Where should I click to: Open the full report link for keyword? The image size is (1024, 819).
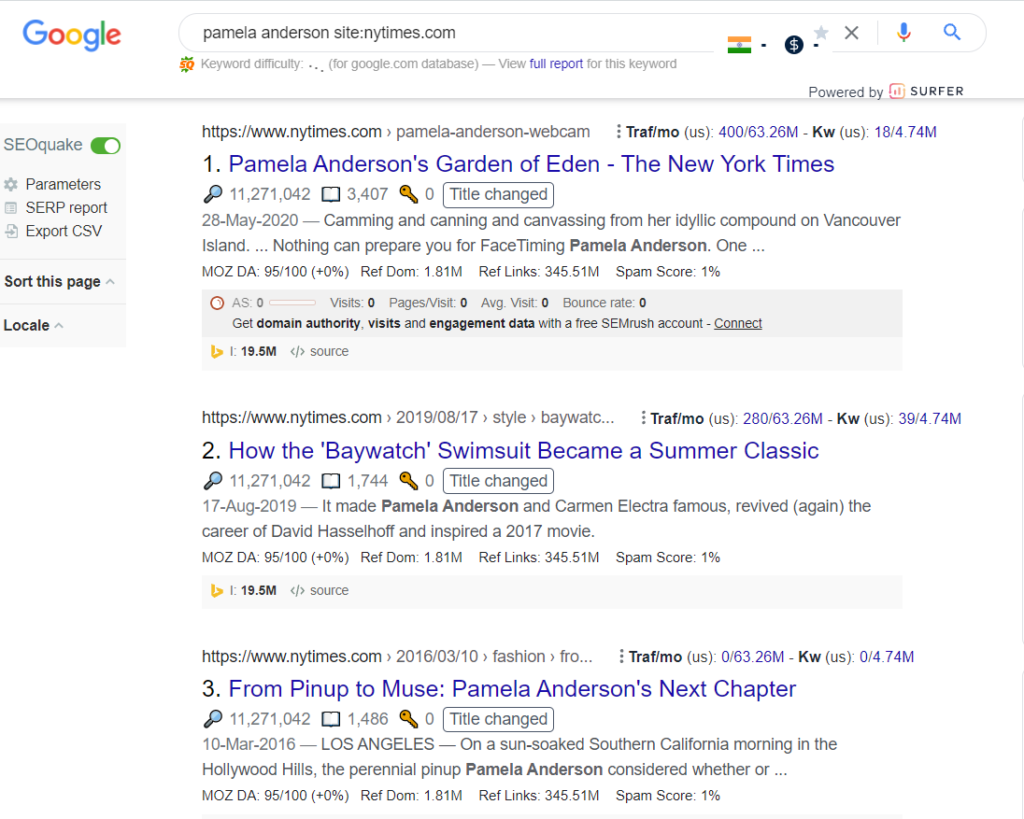point(556,64)
